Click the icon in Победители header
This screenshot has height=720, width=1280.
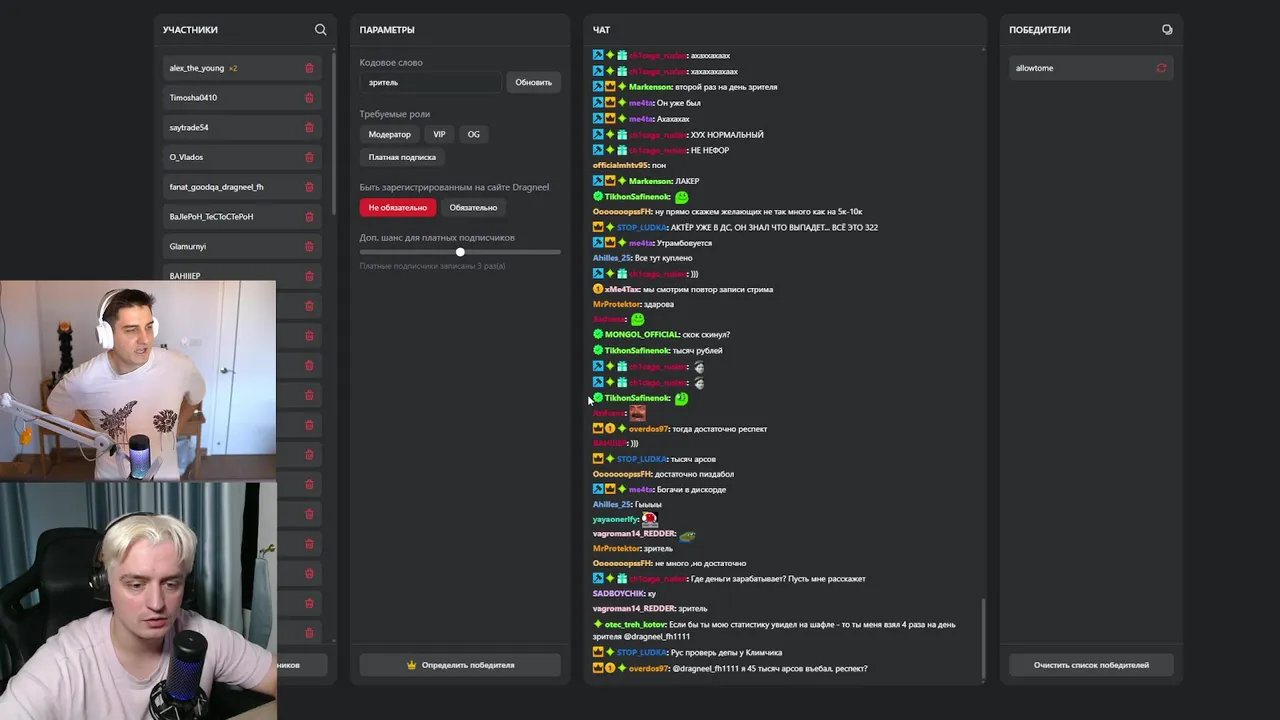click(1167, 30)
